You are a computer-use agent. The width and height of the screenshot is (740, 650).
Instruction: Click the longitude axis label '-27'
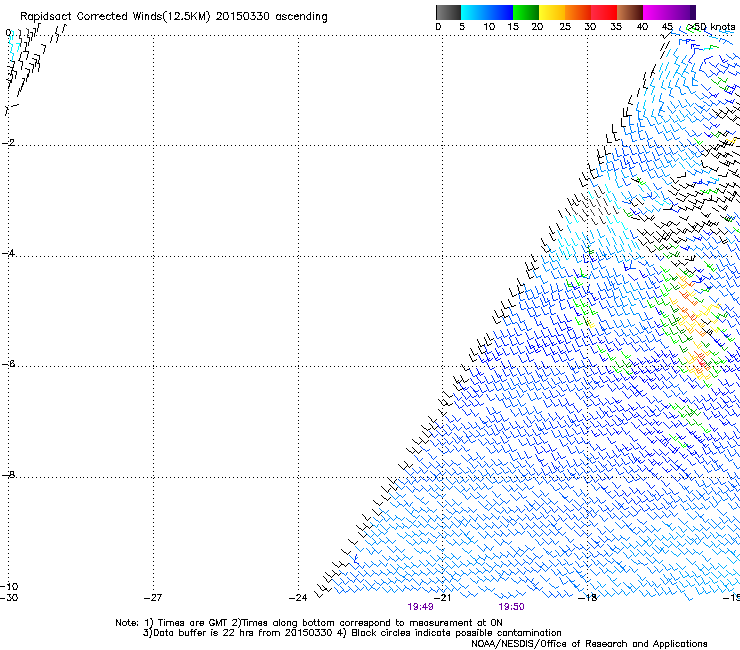(x=153, y=598)
